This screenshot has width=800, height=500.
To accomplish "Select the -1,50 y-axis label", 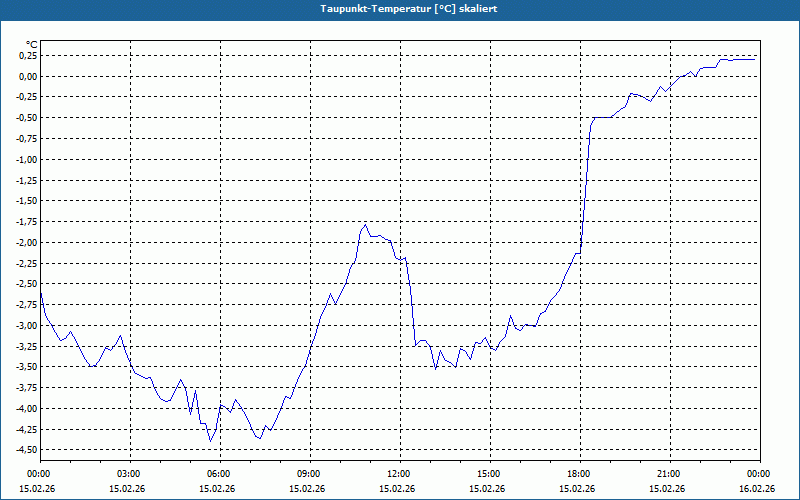I will [27, 201].
